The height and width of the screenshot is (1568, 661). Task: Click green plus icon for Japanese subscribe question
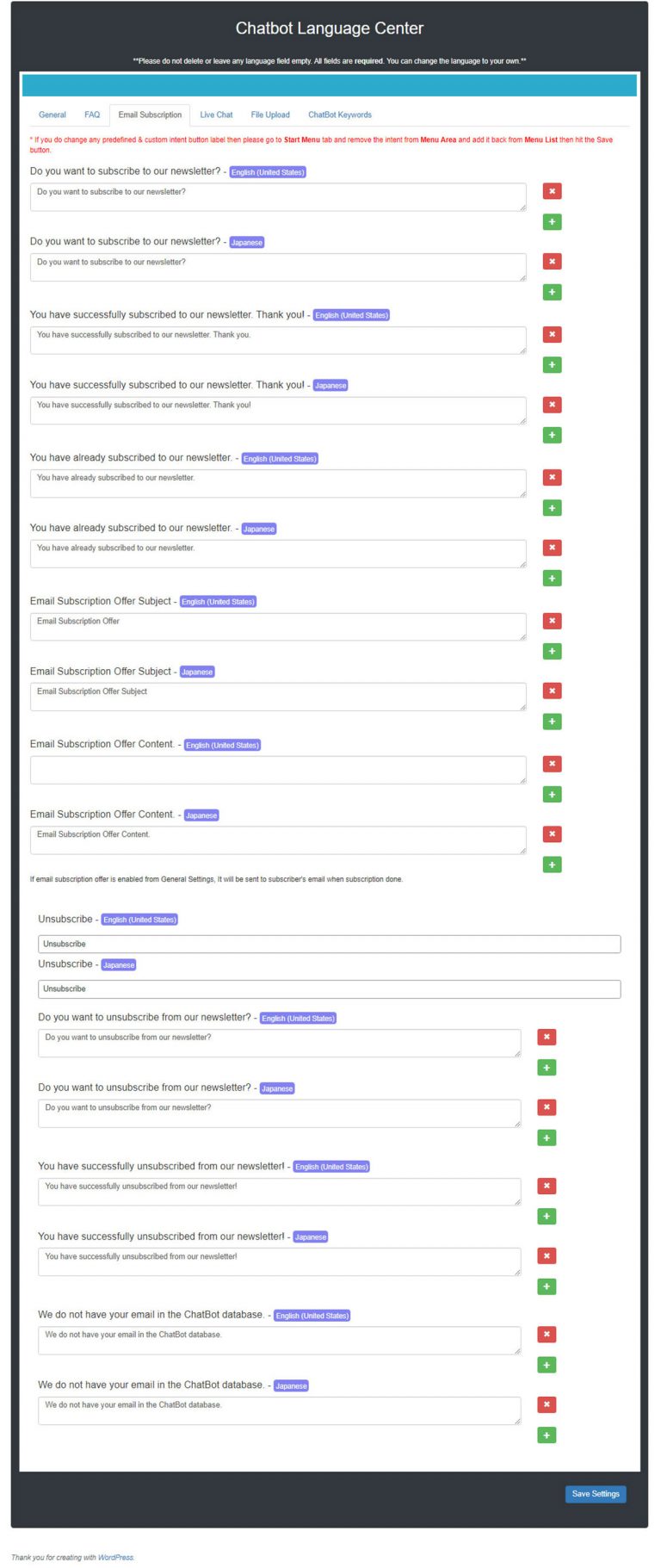pyautogui.click(x=552, y=292)
